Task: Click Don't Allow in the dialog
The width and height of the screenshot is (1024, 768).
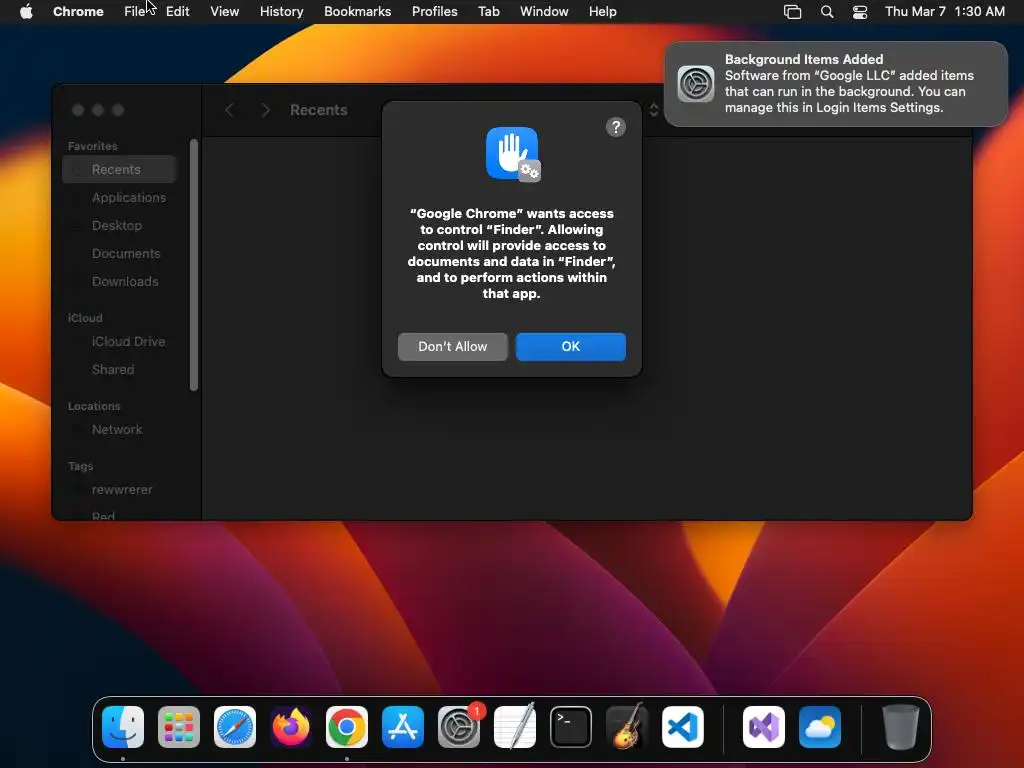Action: [x=453, y=347]
